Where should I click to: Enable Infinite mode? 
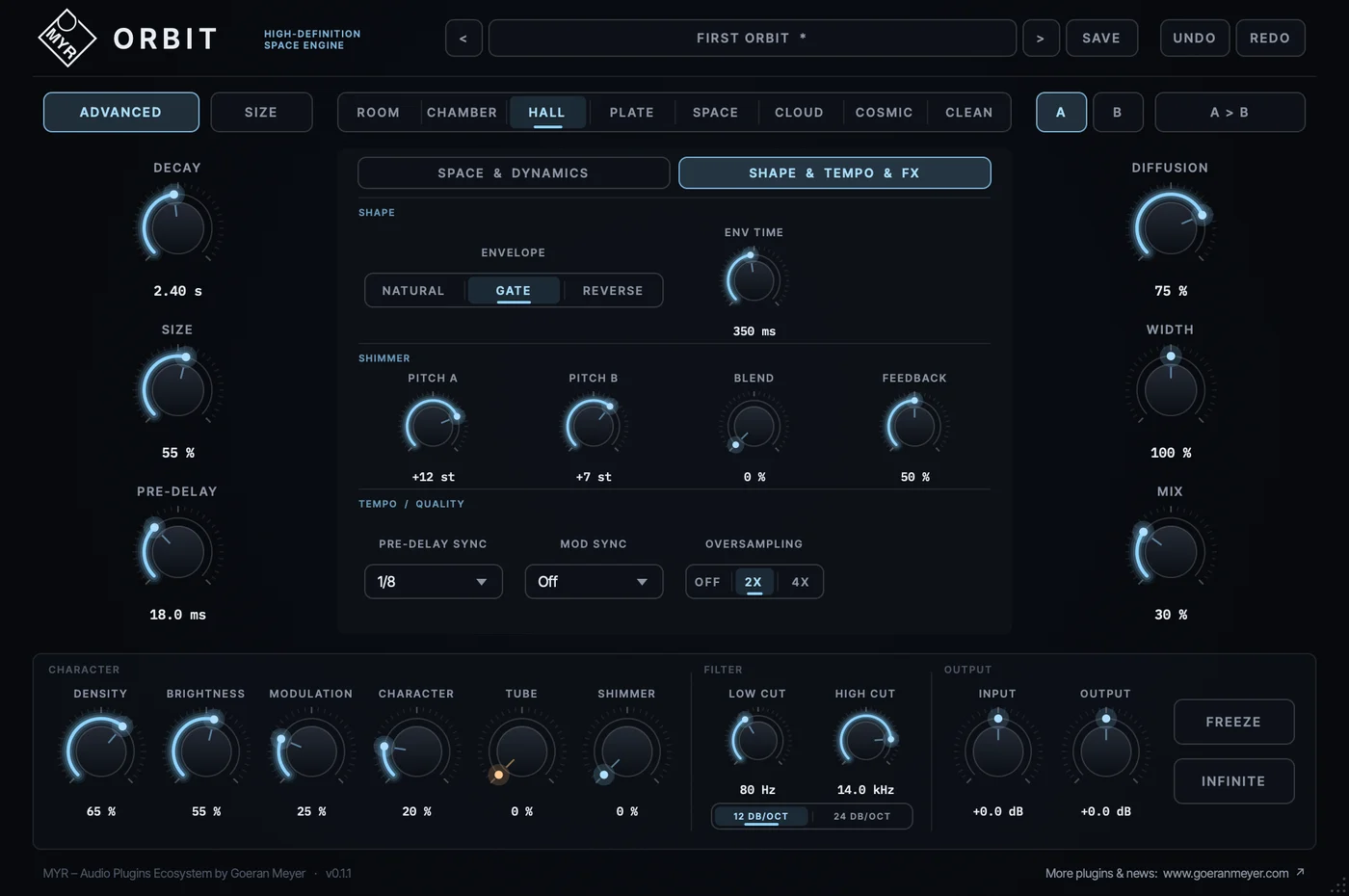(1233, 781)
